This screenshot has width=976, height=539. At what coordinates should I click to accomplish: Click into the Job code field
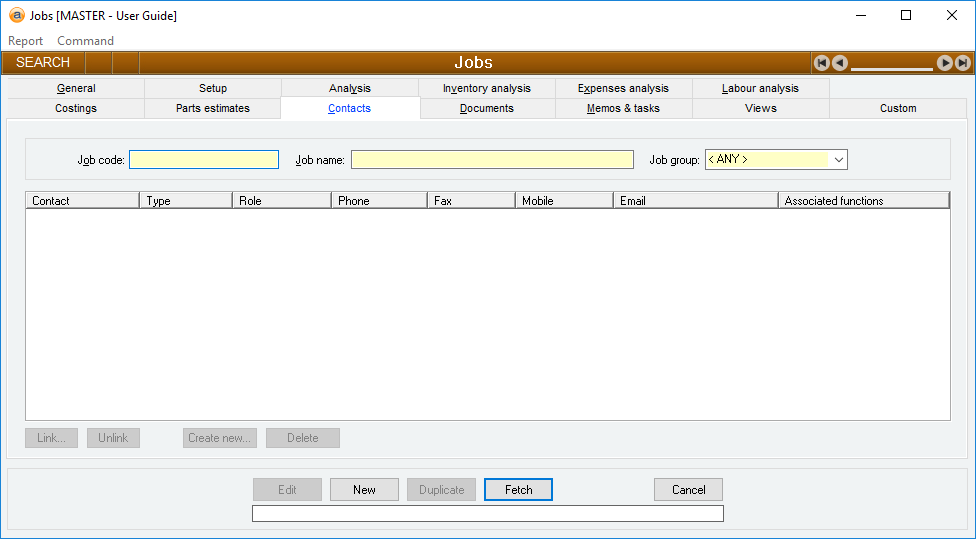click(x=204, y=160)
